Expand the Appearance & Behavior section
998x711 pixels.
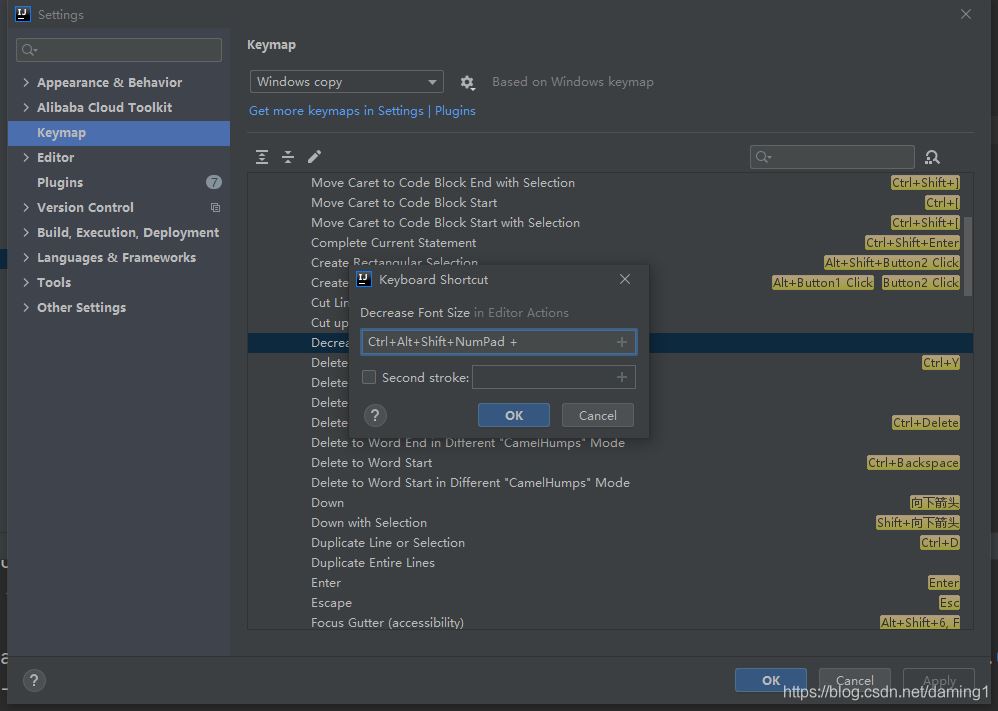pyautogui.click(x=26, y=82)
